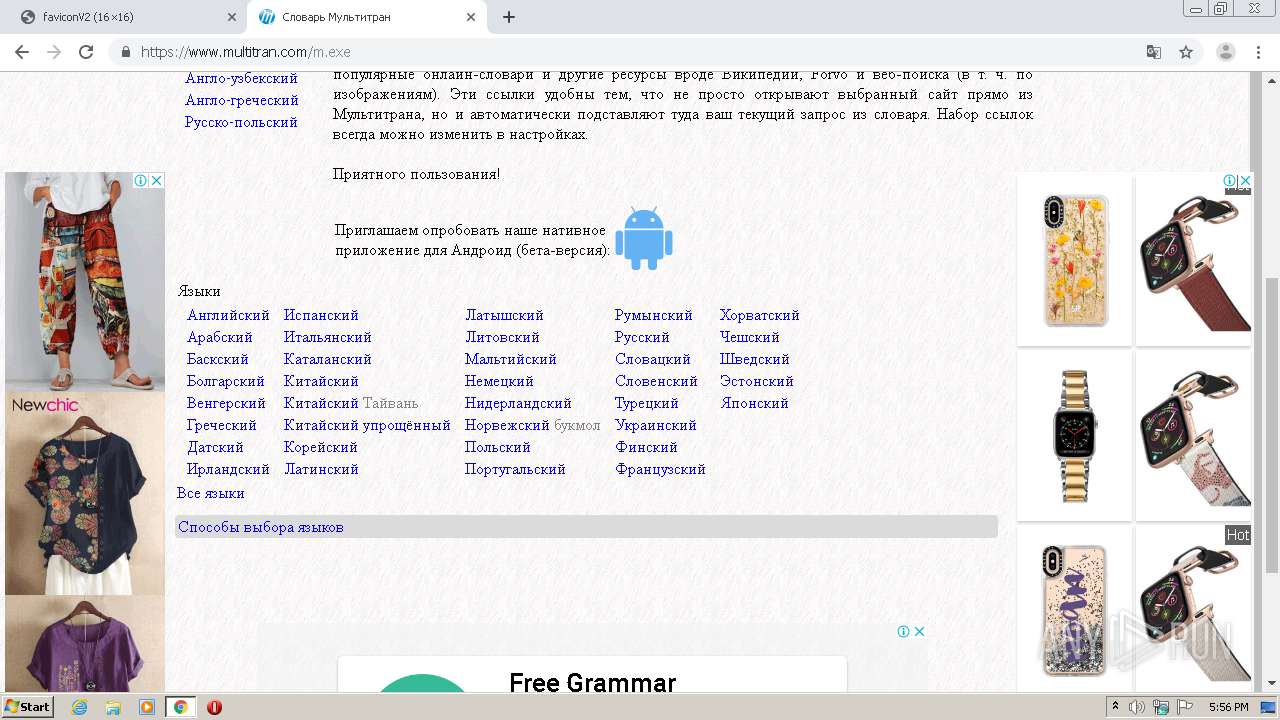Click the colorful pants ad image
Image resolution: width=1280 pixels, height=720 pixels.
pos(85,282)
